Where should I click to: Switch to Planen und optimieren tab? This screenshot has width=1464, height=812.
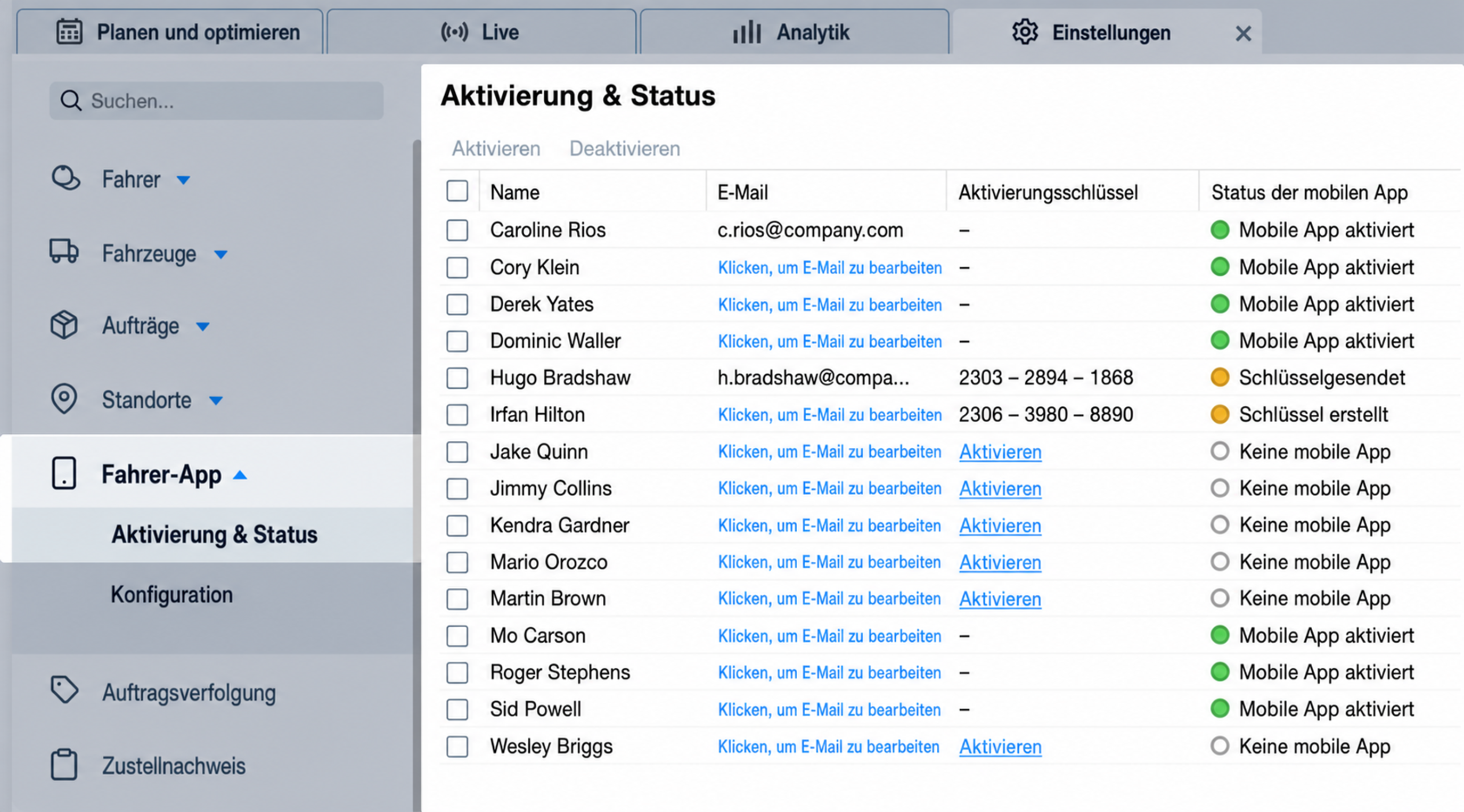[x=170, y=32]
